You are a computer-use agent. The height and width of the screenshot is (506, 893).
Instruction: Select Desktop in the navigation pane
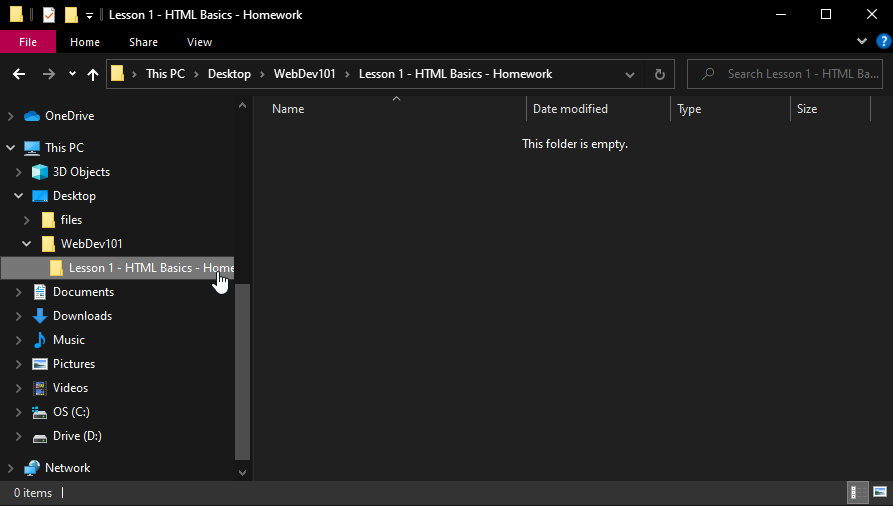(x=74, y=195)
